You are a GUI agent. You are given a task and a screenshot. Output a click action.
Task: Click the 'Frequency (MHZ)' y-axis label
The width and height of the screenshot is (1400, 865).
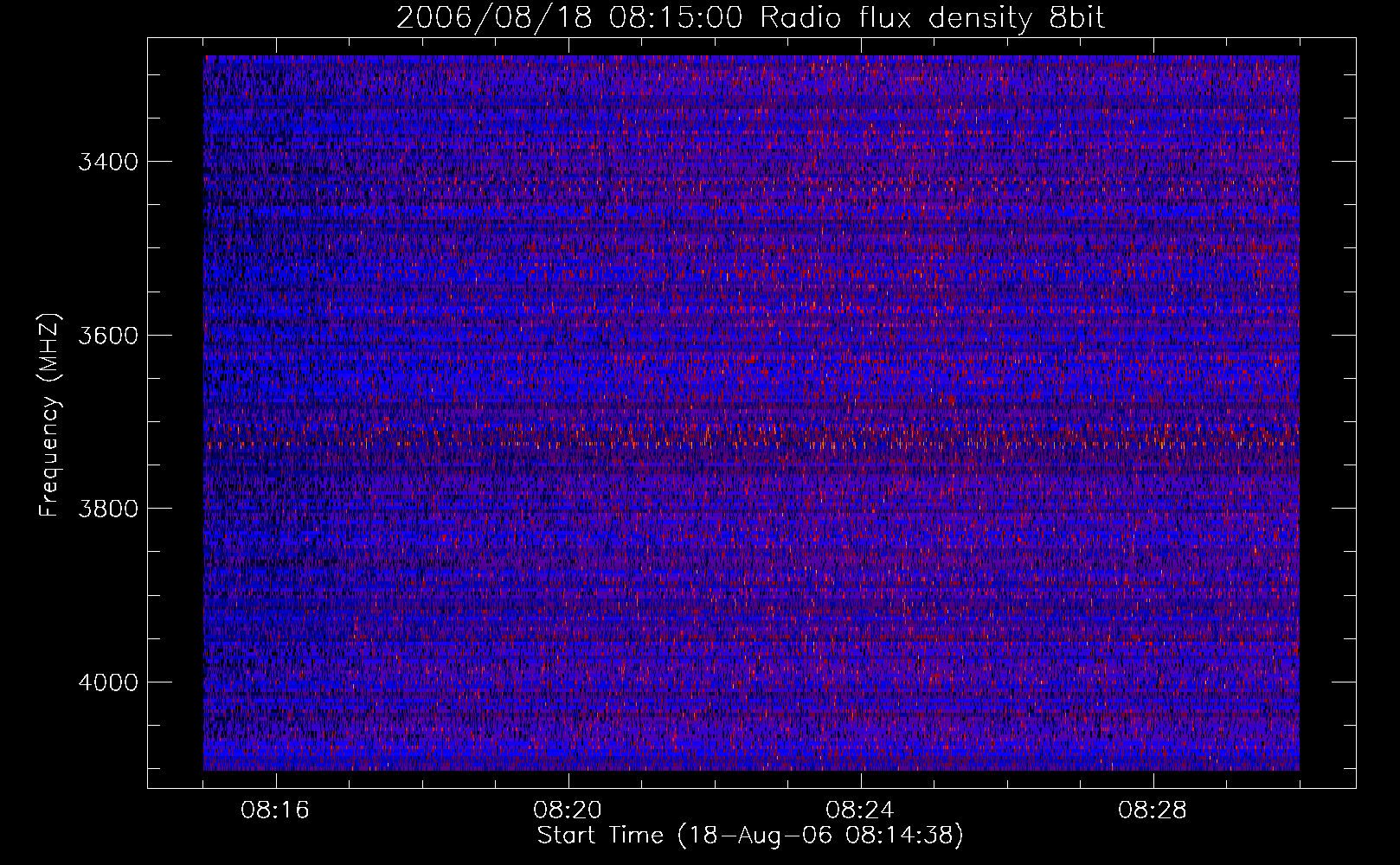point(49,415)
